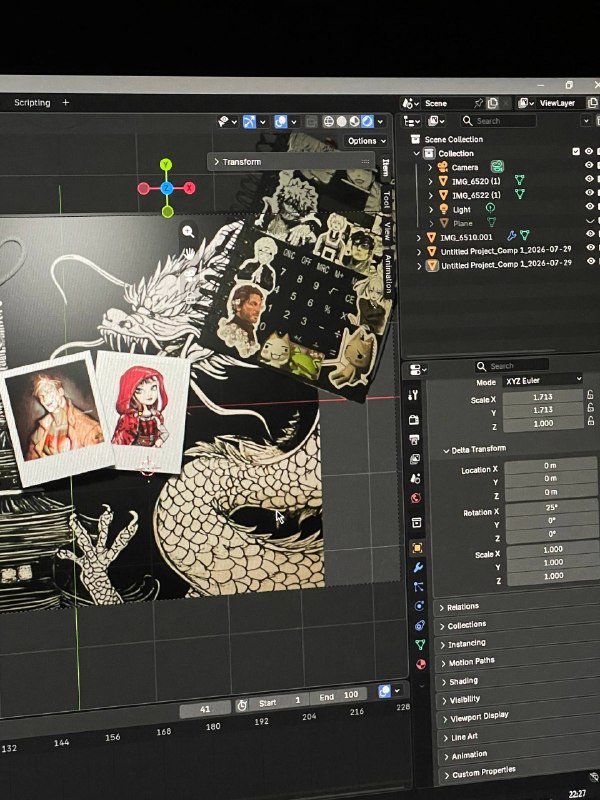Open the Material properties red sphere tab
The height and width of the screenshot is (800, 600).
[x=420, y=664]
